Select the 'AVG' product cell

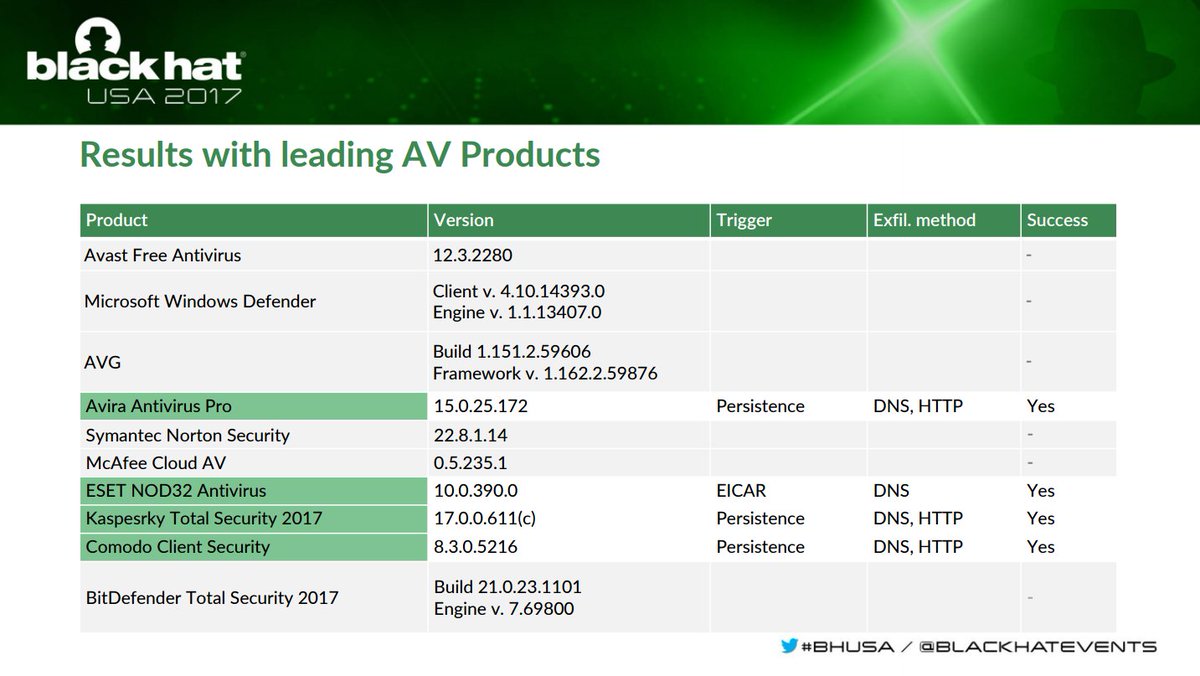254,362
